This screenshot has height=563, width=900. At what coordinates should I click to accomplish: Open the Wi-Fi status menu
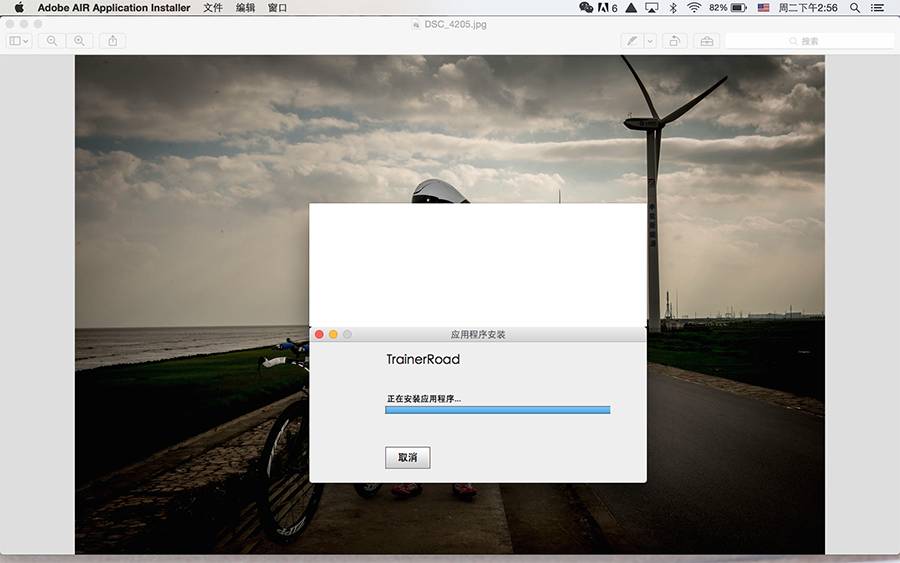point(694,7)
